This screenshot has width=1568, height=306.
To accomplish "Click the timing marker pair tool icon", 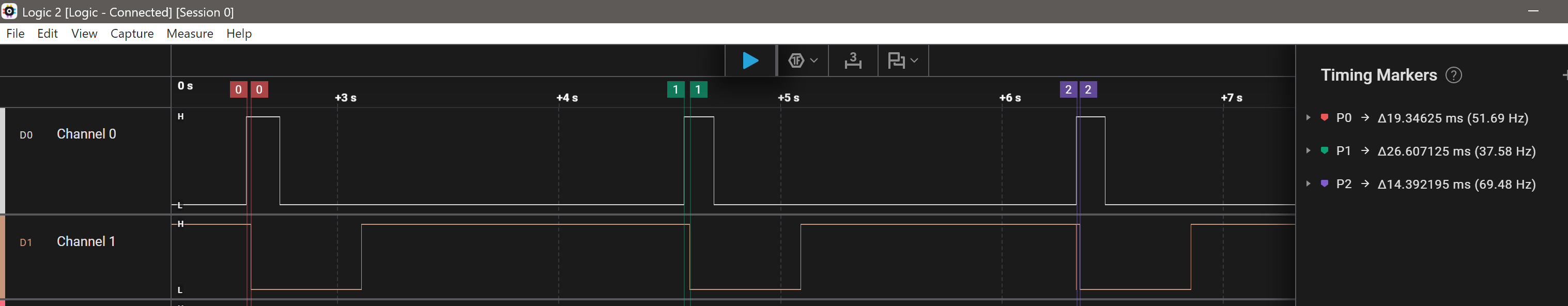I will click(x=853, y=61).
